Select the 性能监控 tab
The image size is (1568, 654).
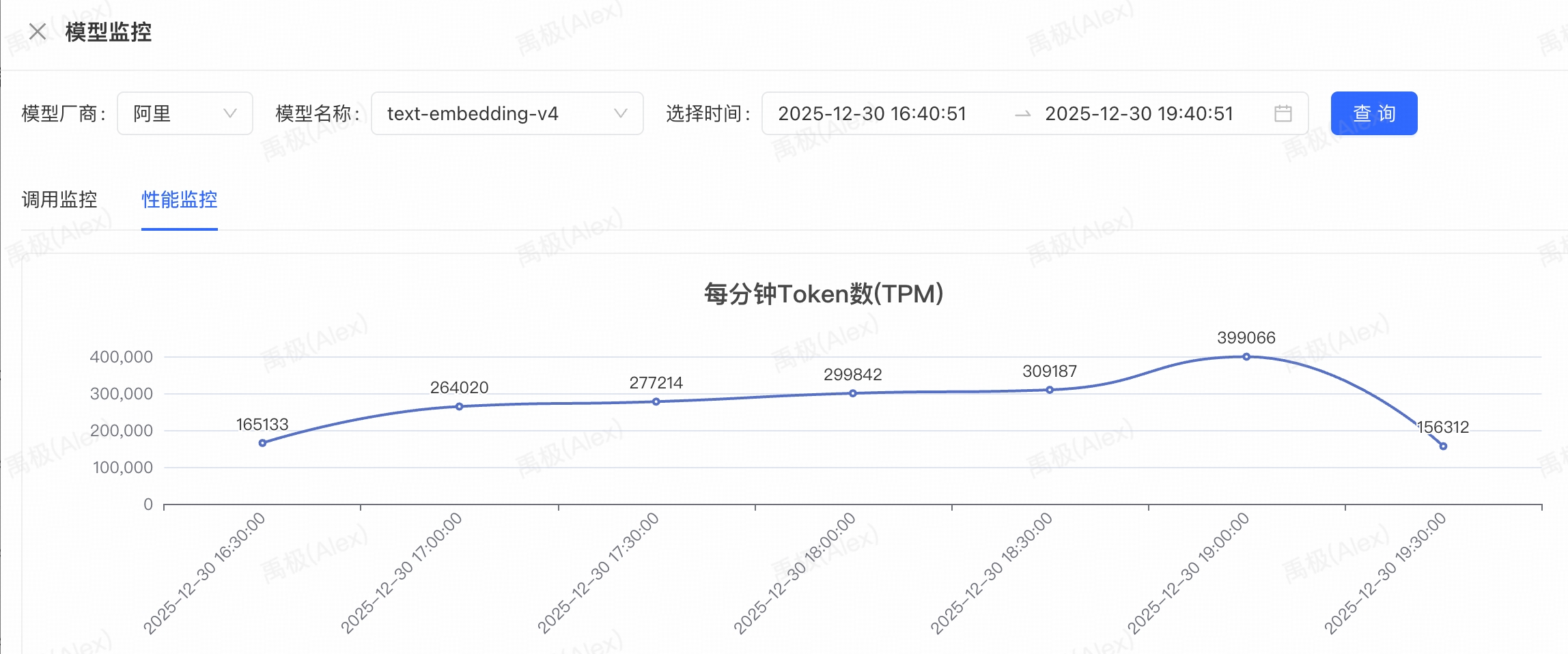point(179,199)
